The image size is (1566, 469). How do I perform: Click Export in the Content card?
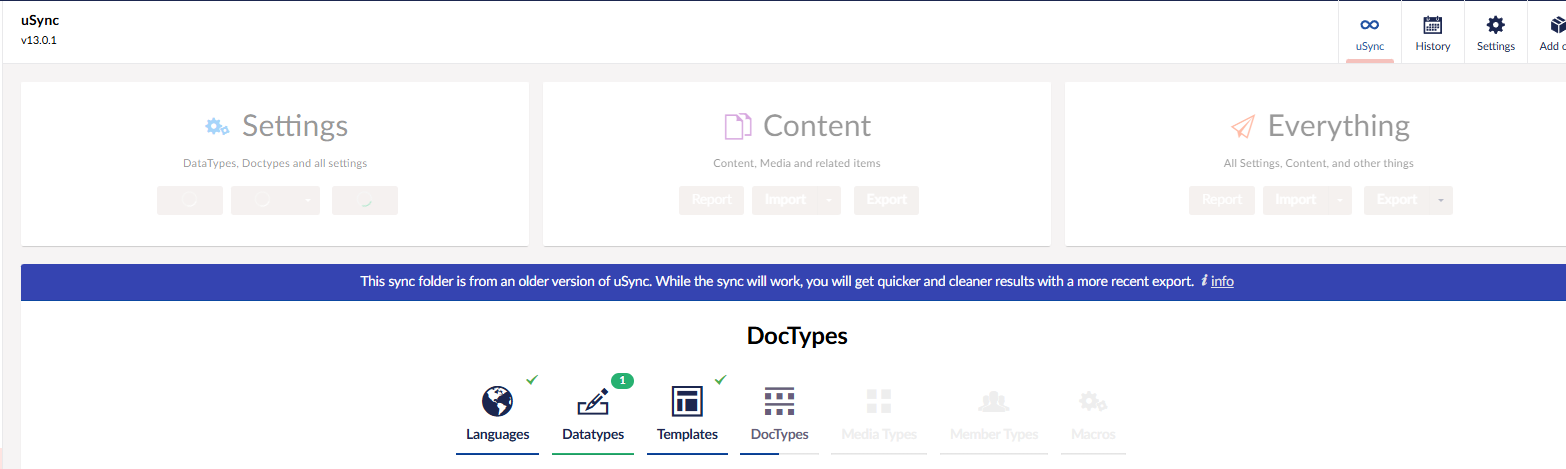[886, 200]
